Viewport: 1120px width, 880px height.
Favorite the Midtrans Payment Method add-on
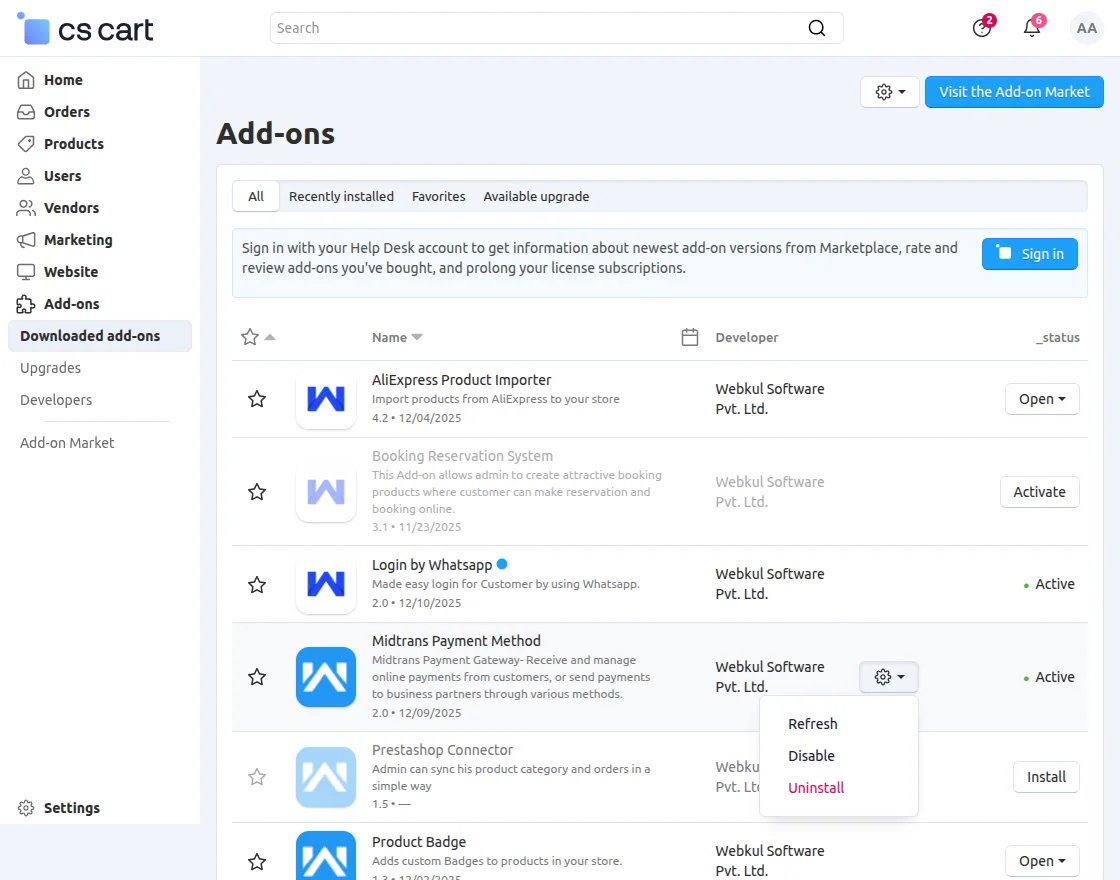[257, 676]
